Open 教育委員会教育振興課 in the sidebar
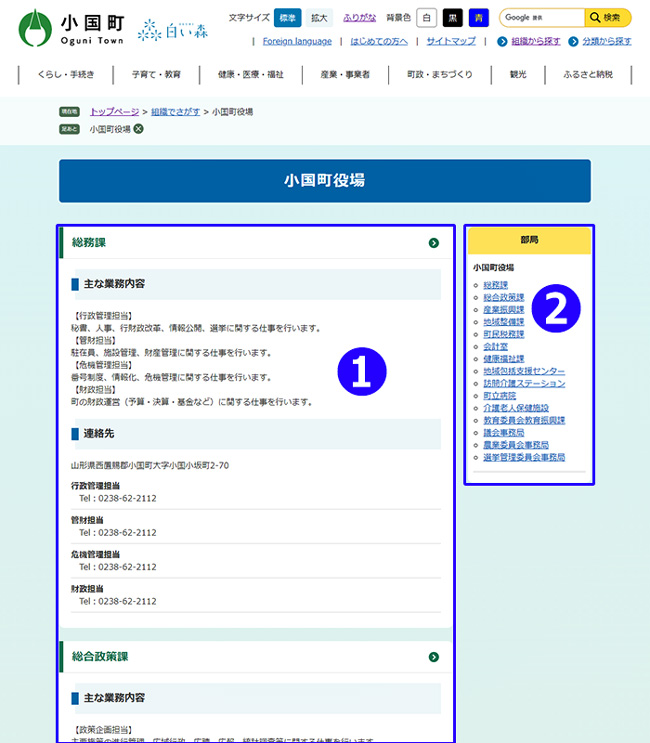Image resolution: width=650 pixels, height=743 pixels. (524, 421)
